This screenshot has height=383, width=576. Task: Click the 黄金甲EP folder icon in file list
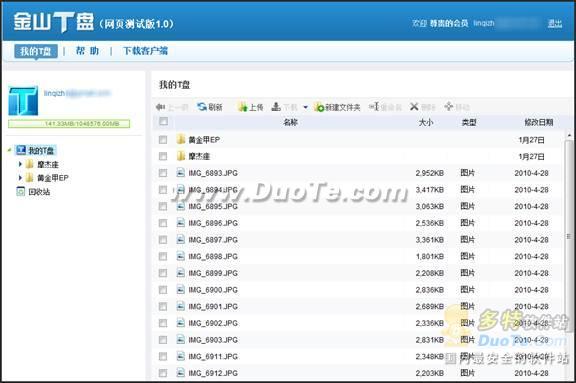(180, 139)
